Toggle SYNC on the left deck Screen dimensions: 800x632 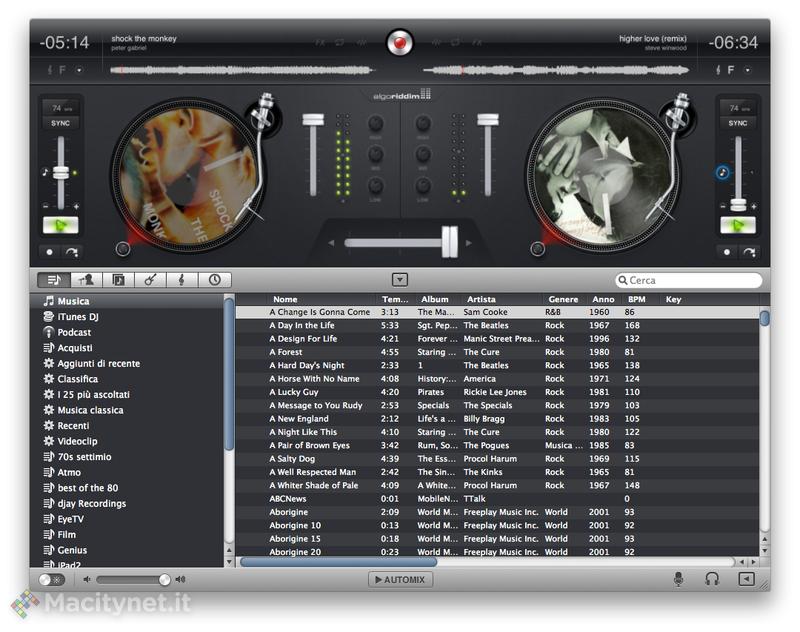61,123
